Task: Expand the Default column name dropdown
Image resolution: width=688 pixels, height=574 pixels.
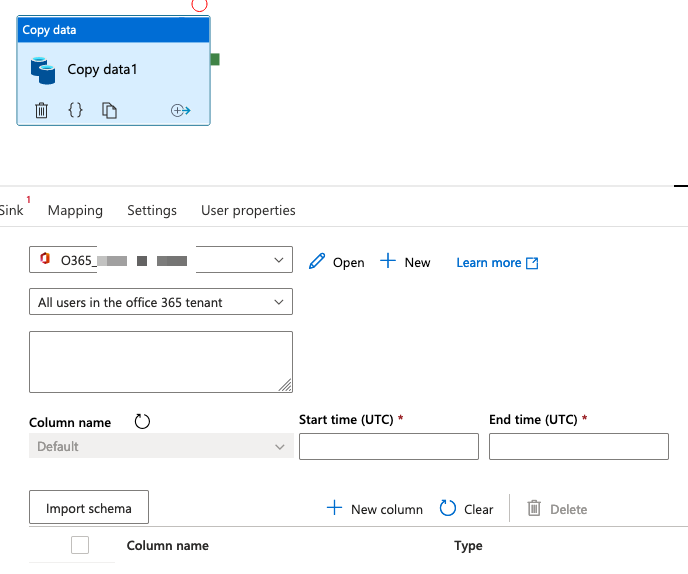Action: coord(161,446)
